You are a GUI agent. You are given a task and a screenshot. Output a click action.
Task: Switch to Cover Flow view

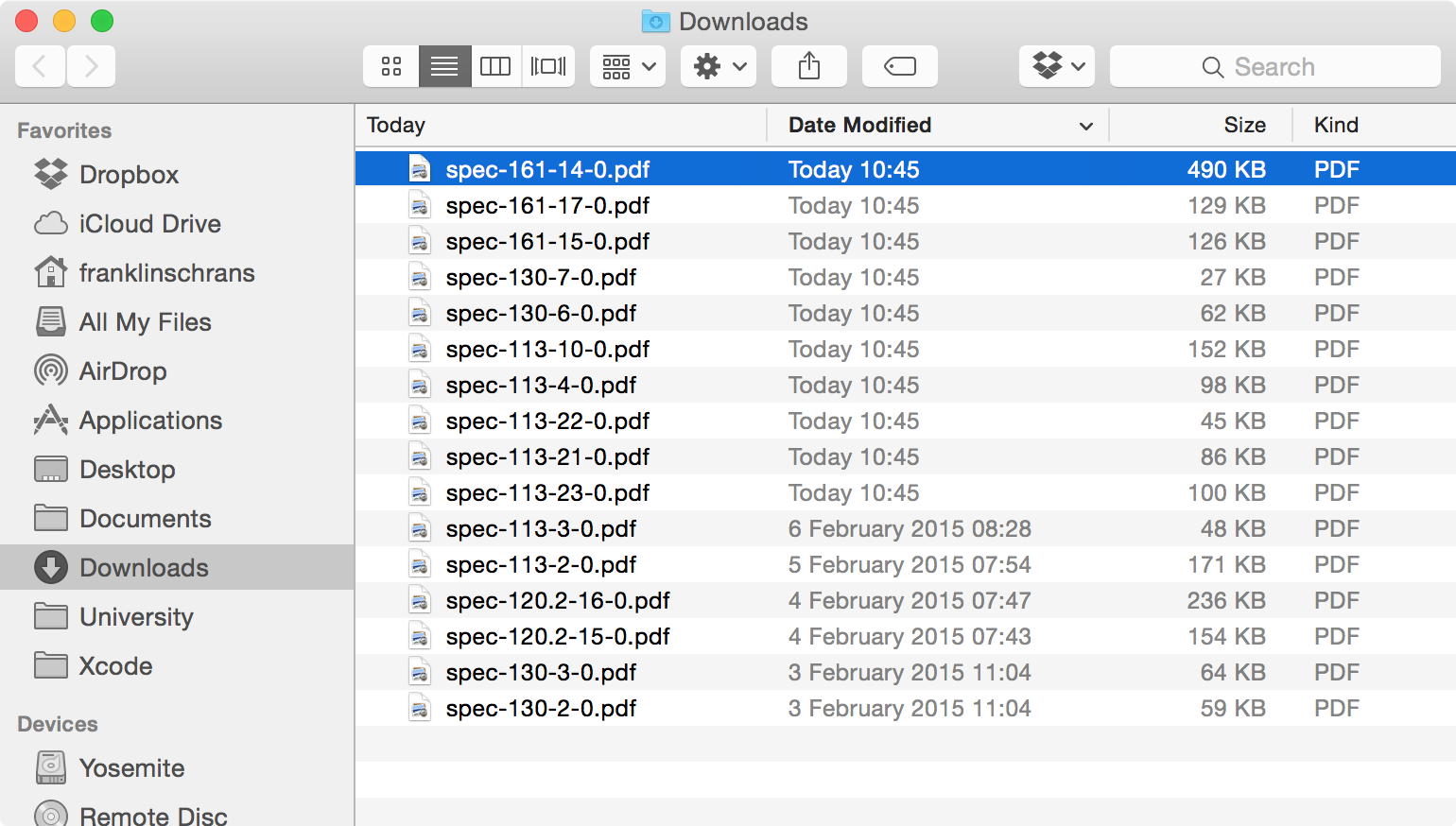pyautogui.click(x=548, y=66)
